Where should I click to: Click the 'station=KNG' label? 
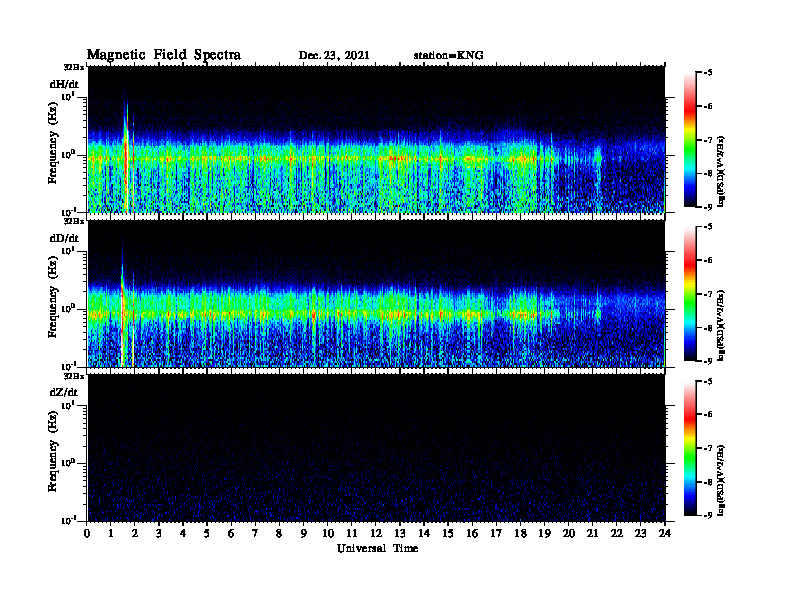[448, 56]
